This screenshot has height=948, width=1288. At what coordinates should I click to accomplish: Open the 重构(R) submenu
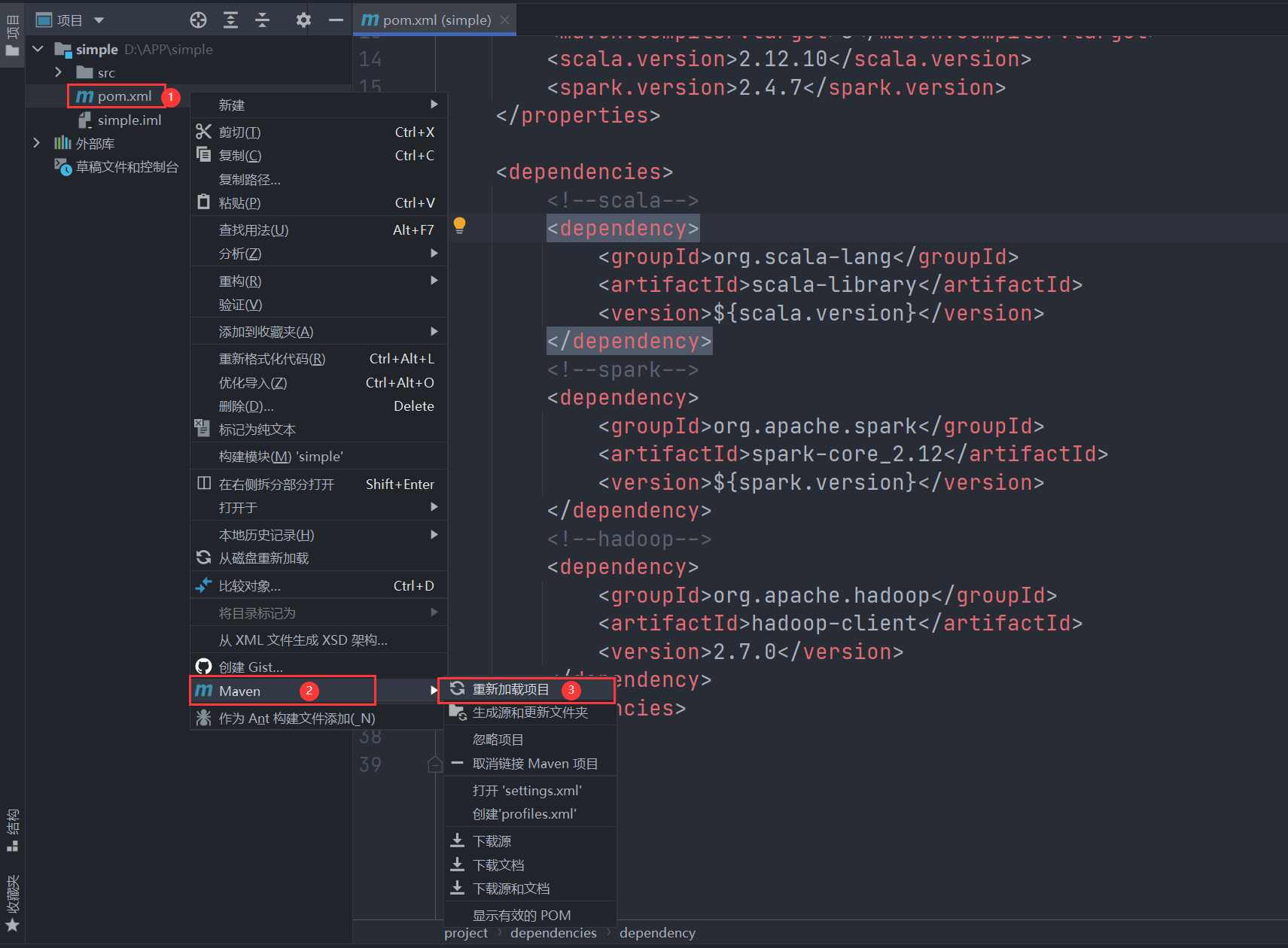pyautogui.click(x=319, y=281)
